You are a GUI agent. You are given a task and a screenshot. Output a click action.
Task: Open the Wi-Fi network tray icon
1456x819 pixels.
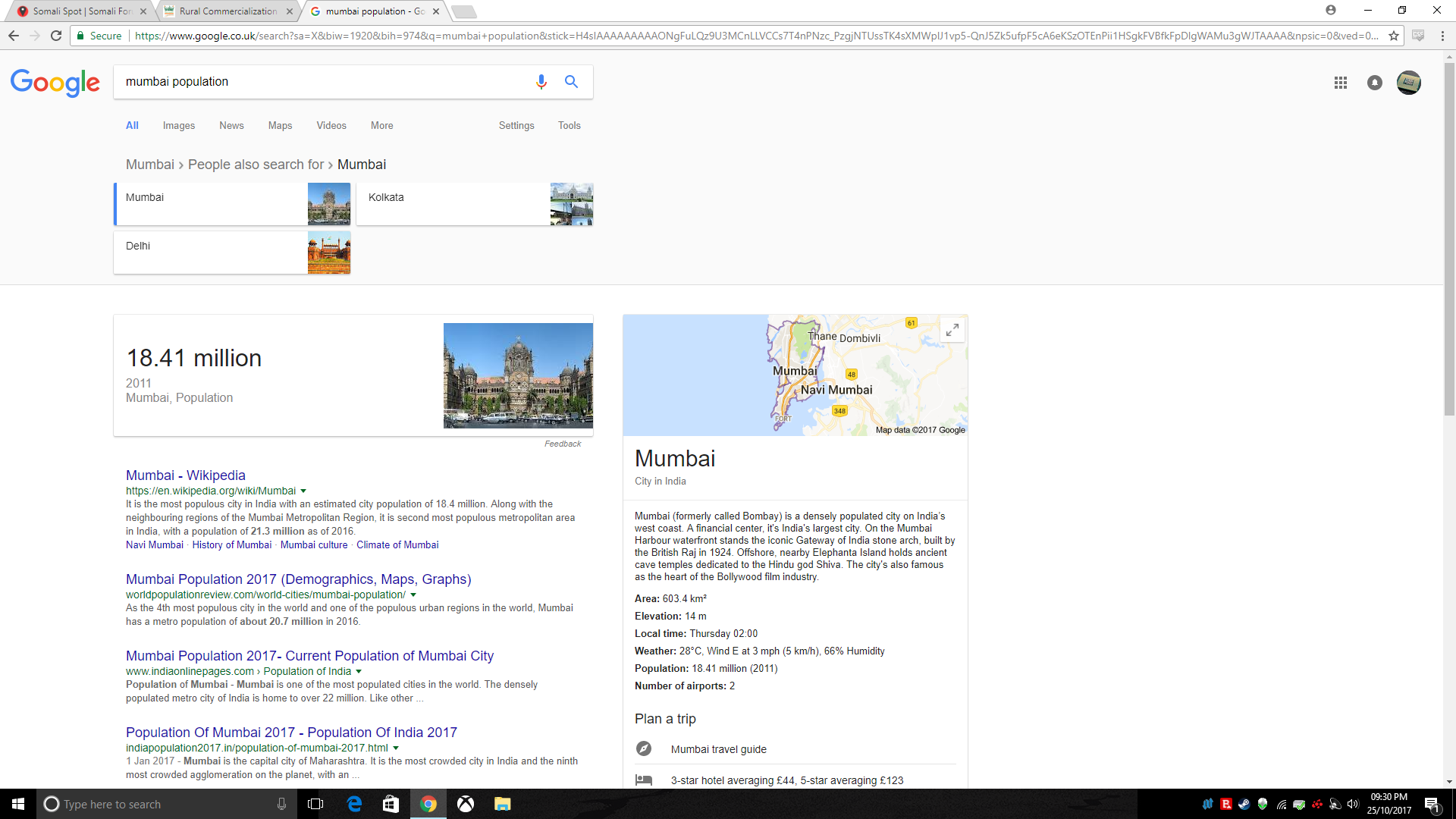pos(1281,804)
